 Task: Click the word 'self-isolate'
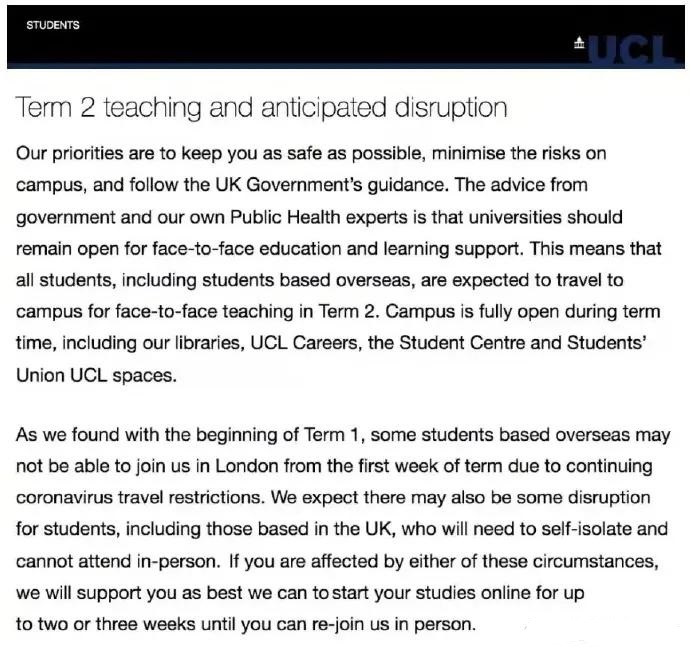(x=578, y=528)
